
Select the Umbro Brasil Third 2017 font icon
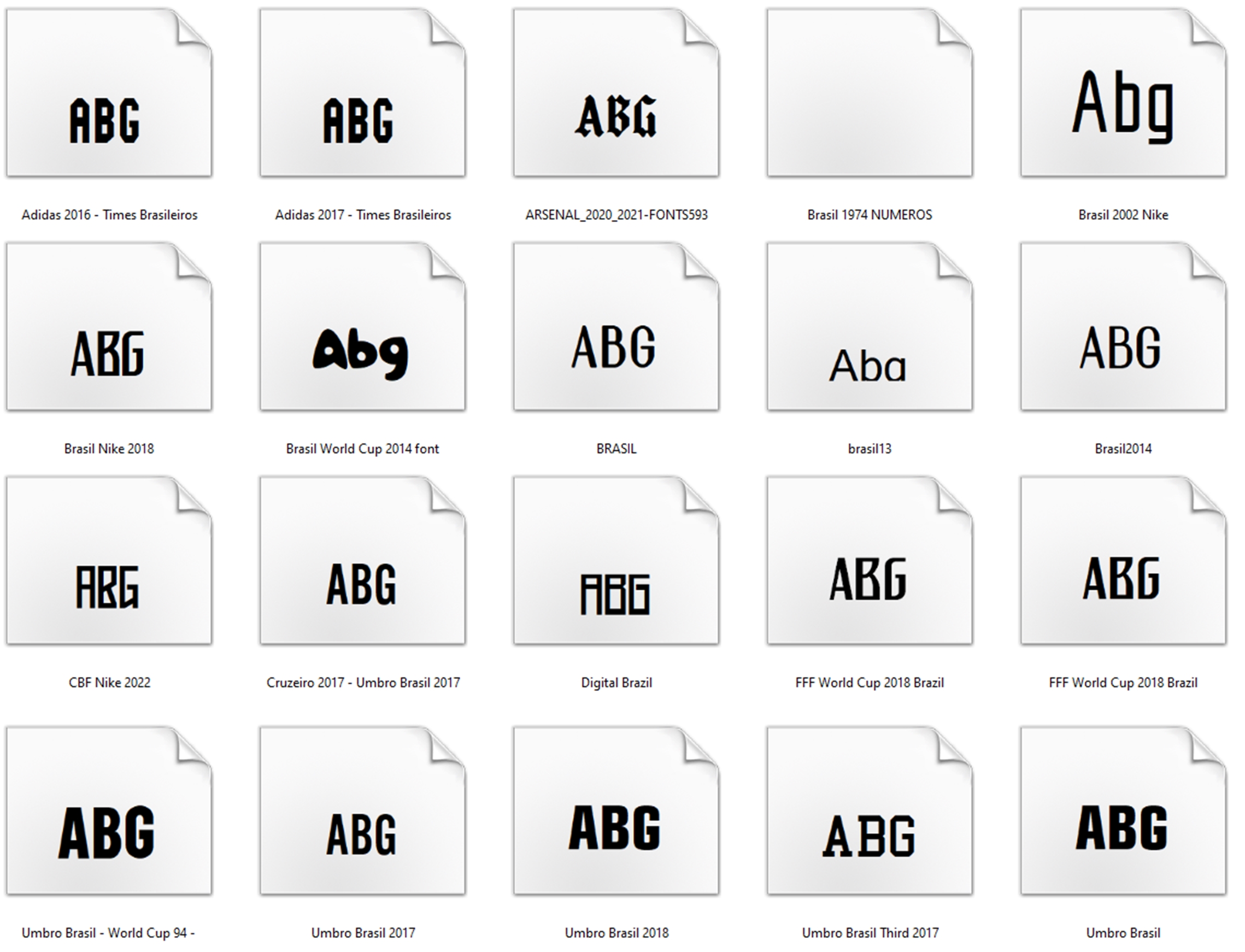tap(870, 812)
